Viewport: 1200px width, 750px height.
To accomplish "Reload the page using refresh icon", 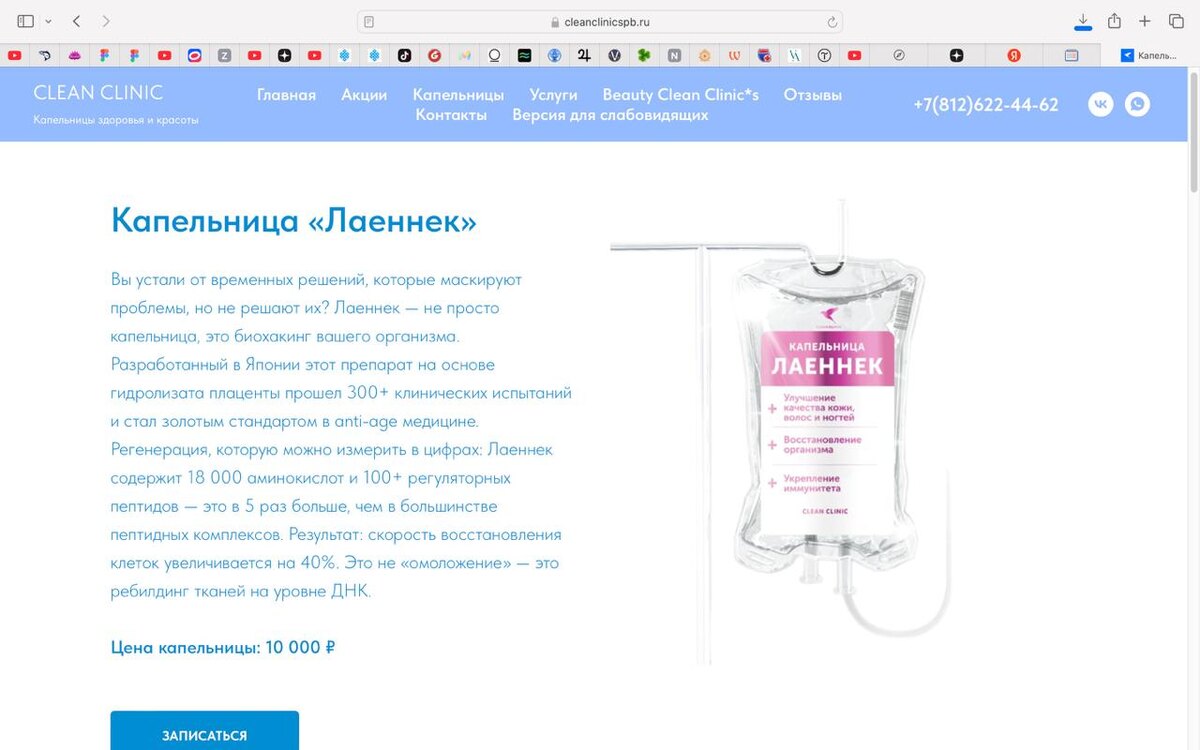I will (x=831, y=22).
